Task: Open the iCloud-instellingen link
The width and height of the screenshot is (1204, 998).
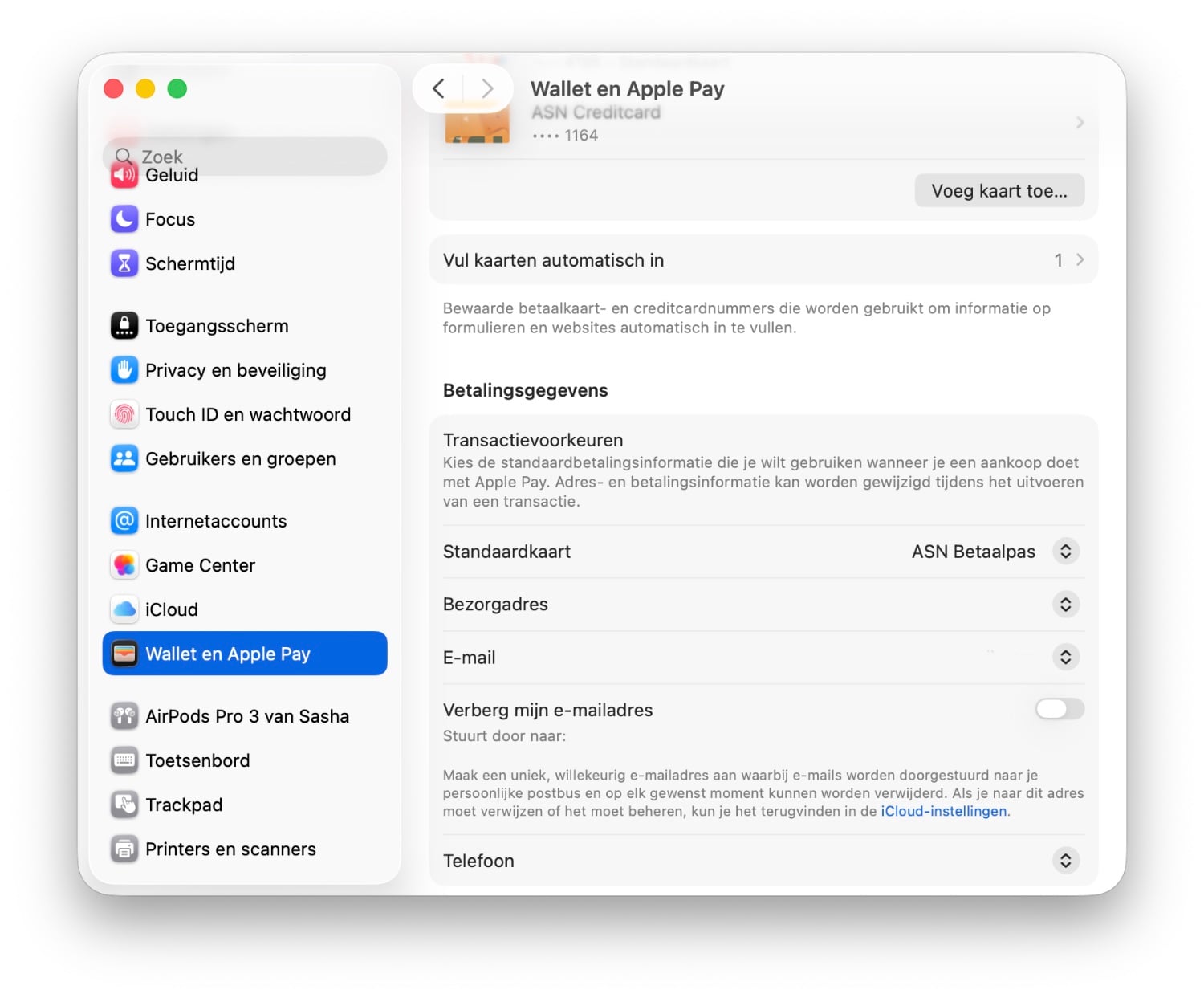Action: pos(944,811)
